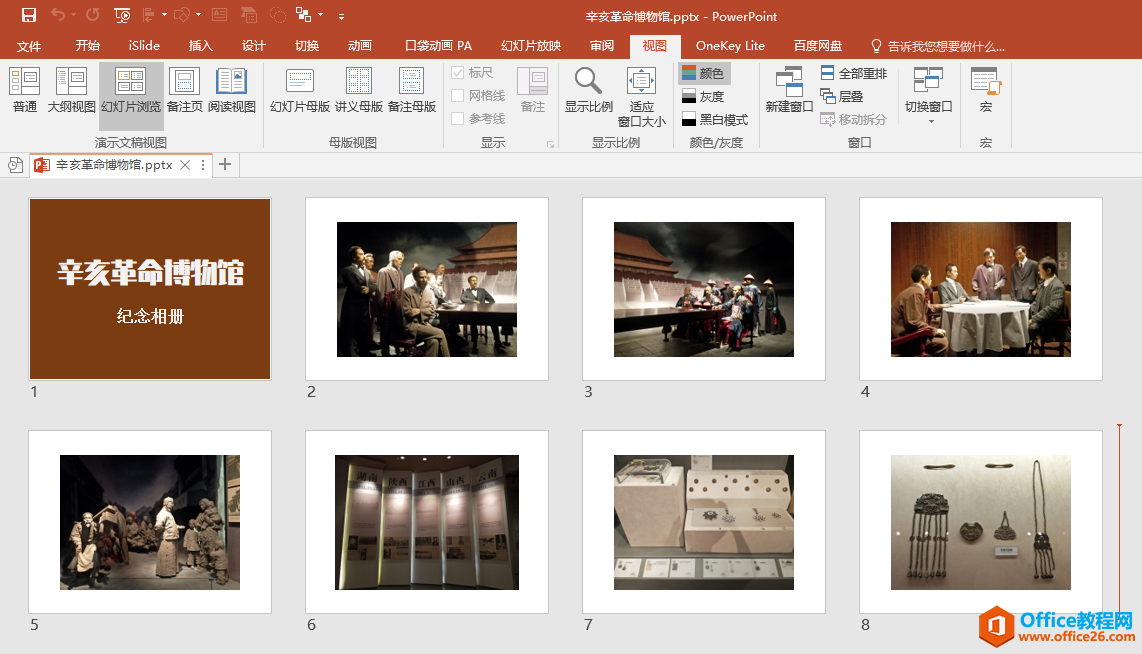Select Notes Page (备注页) view
1142x654 pixels.
pos(184,90)
